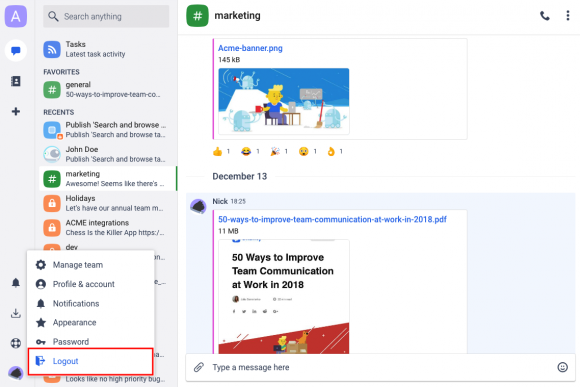This screenshot has width=580, height=387.
Task: Open the three-dot channel options menu
Action: point(568,16)
